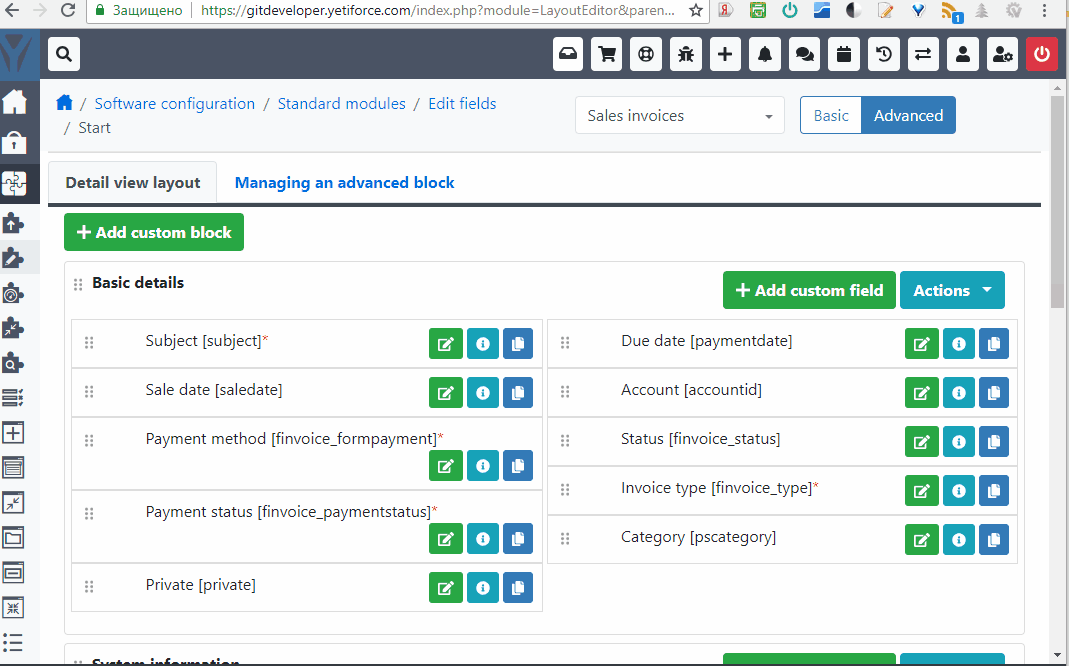The image size is (1069, 666).
Task: Open the Actions dropdown in Basic details
Action: tap(952, 290)
